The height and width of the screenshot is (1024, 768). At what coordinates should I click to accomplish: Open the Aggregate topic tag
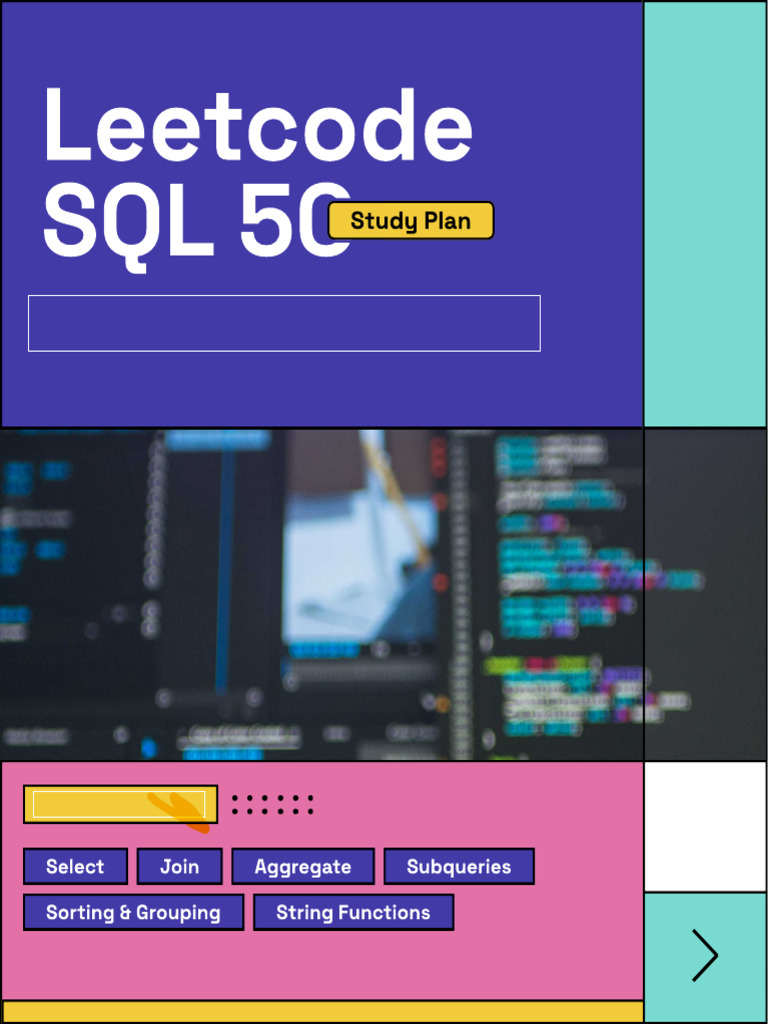coord(303,867)
